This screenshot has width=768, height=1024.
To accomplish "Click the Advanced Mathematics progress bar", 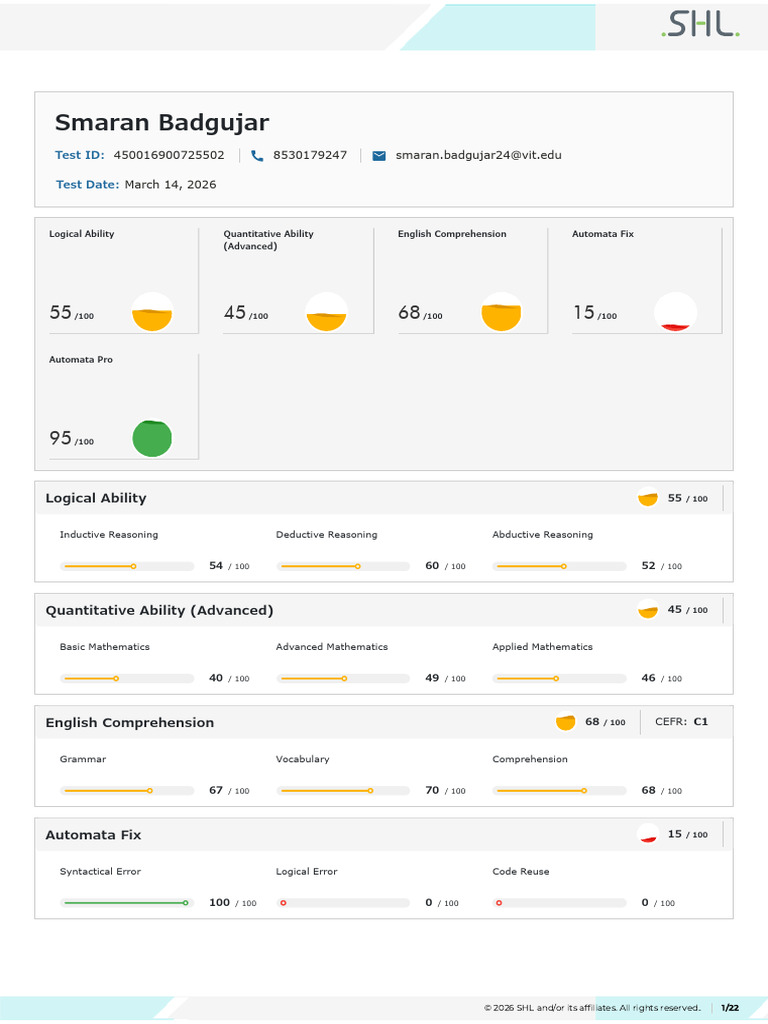I will pyautogui.click(x=344, y=679).
